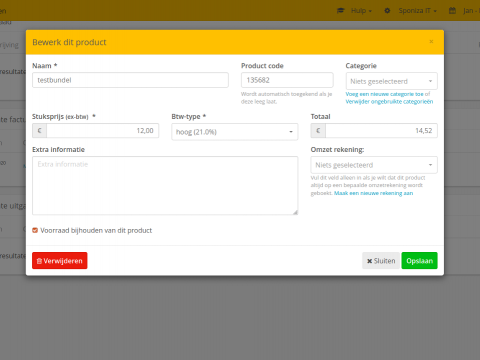
Task: Click the green Opslaan button
Action: point(419,260)
